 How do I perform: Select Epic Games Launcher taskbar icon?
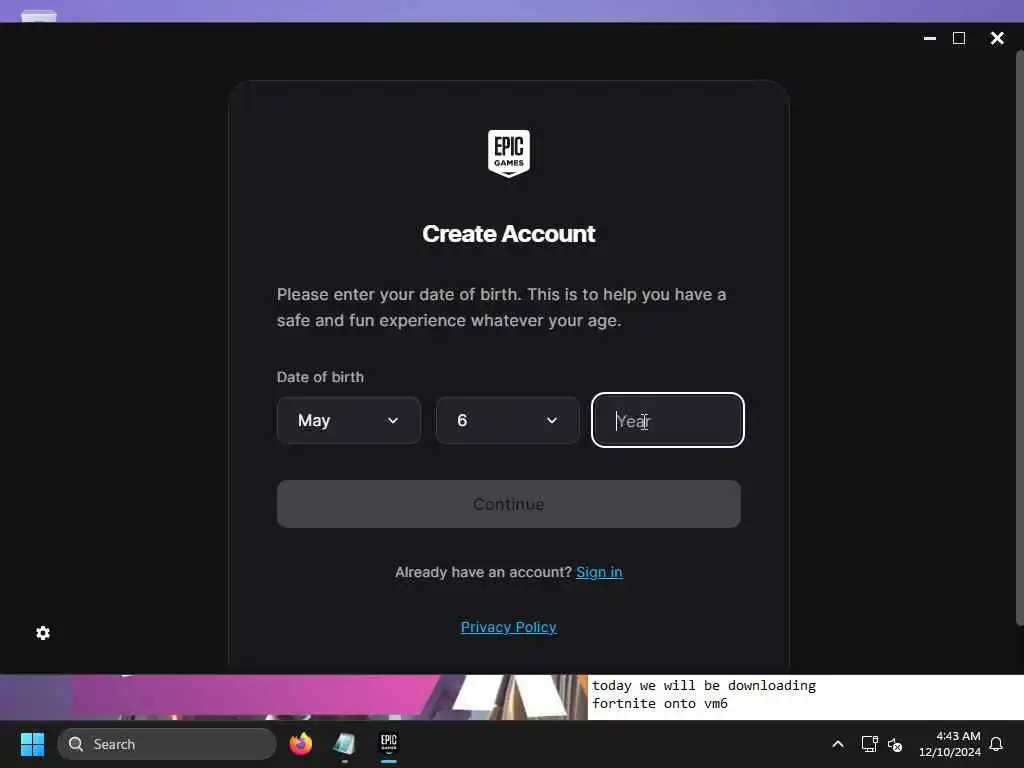(389, 744)
